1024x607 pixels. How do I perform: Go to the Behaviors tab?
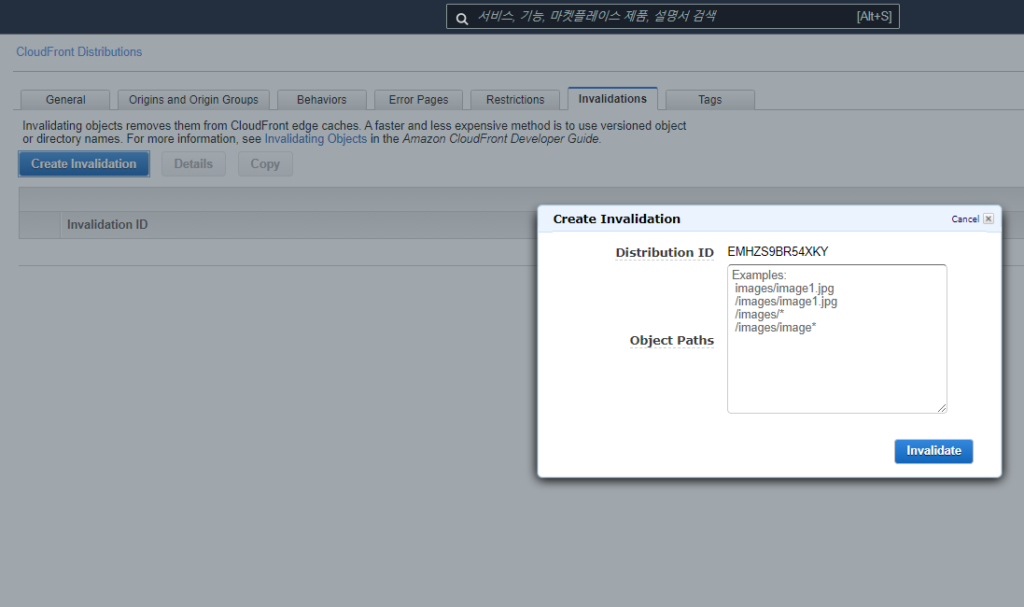tap(321, 100)
